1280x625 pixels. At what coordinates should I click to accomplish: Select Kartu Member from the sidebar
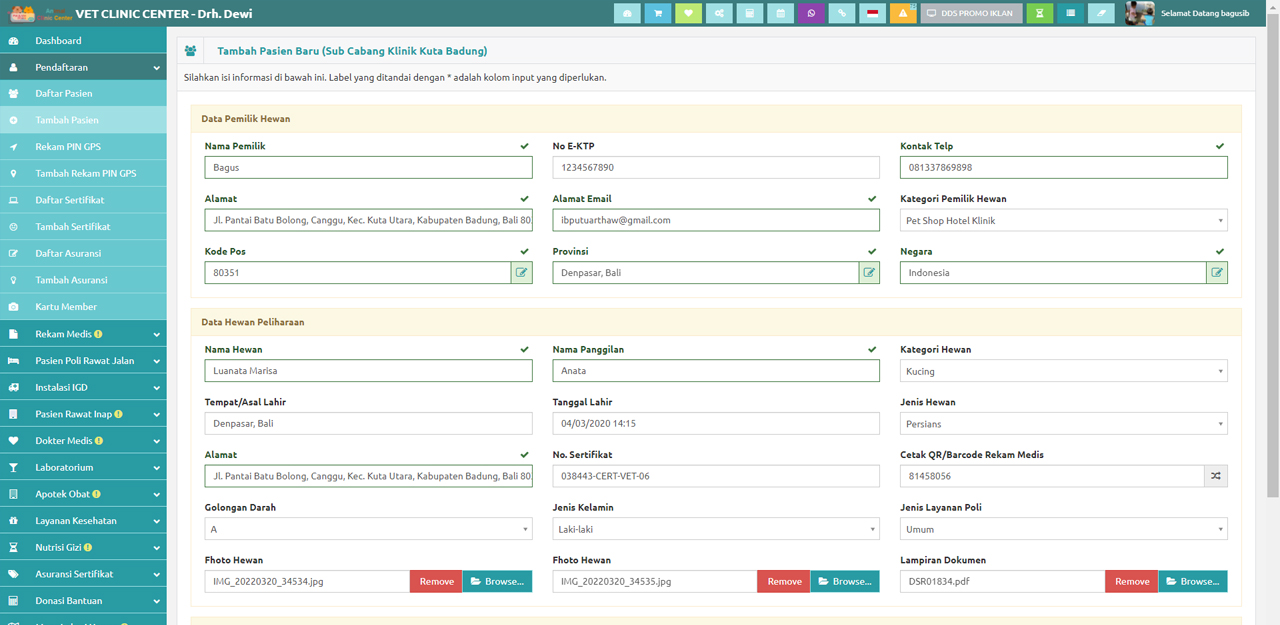click(66, 307)
